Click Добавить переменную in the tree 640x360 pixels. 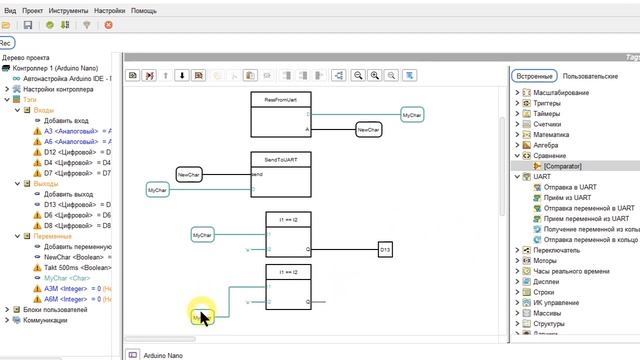click(78, 247)
